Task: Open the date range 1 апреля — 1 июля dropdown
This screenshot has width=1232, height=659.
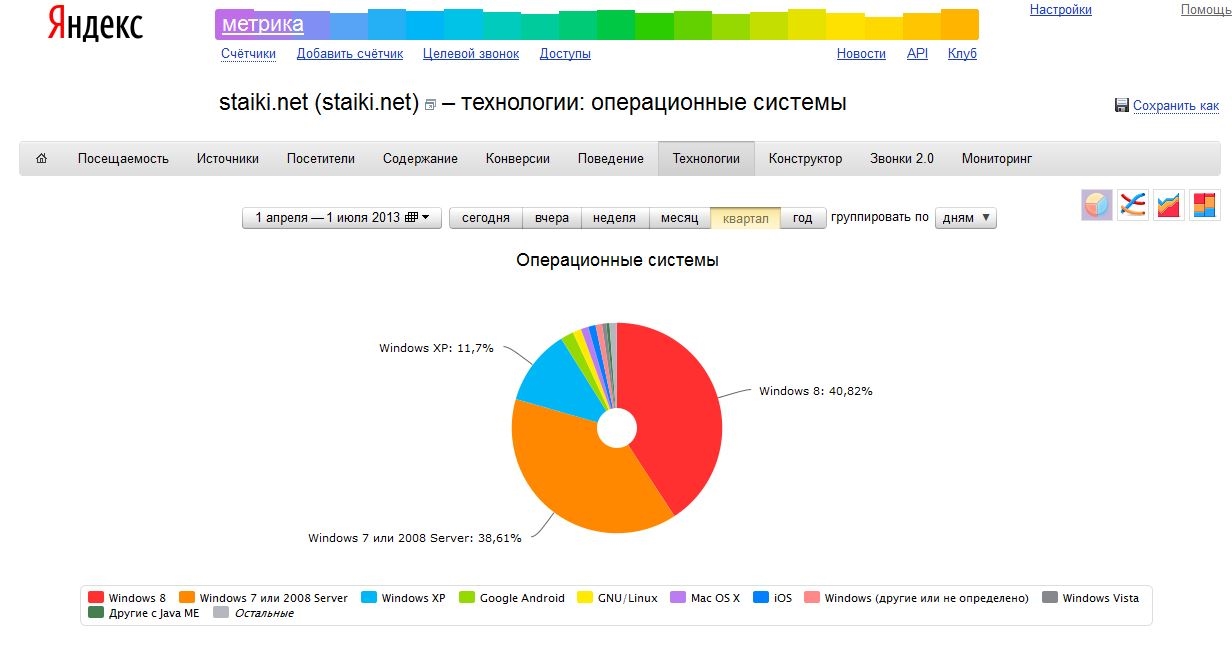Action: pos(342,218)
